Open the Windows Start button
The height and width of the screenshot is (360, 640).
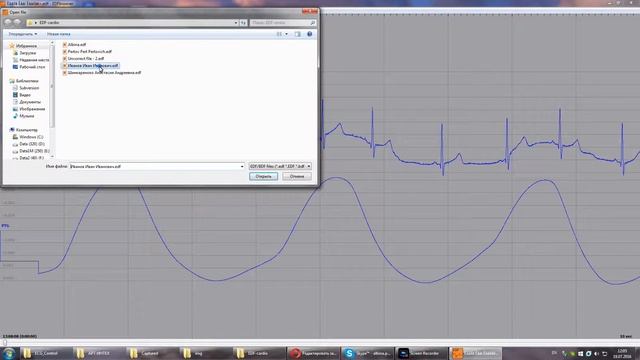[9, 353]
